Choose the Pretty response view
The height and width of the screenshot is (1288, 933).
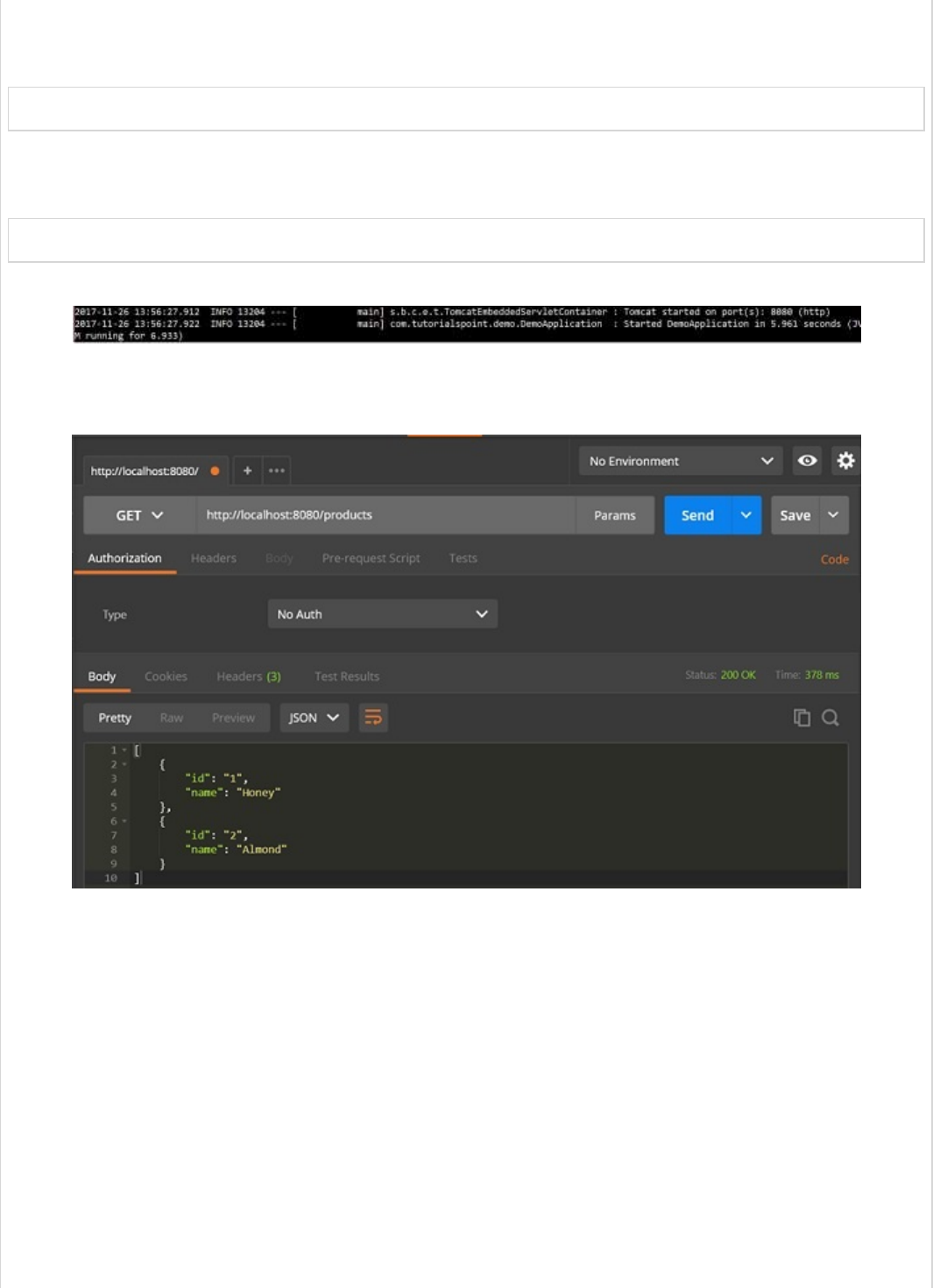(x=115, y=718)
